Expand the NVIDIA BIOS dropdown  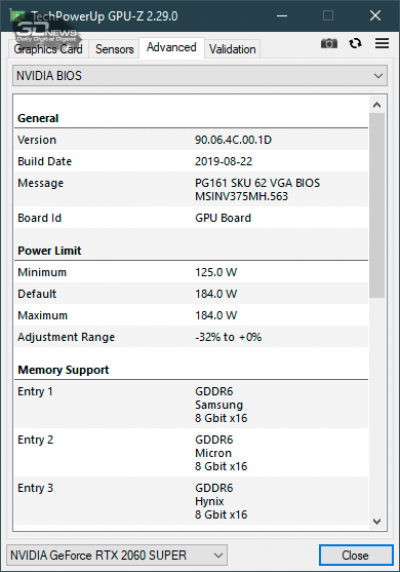point(199,76)
